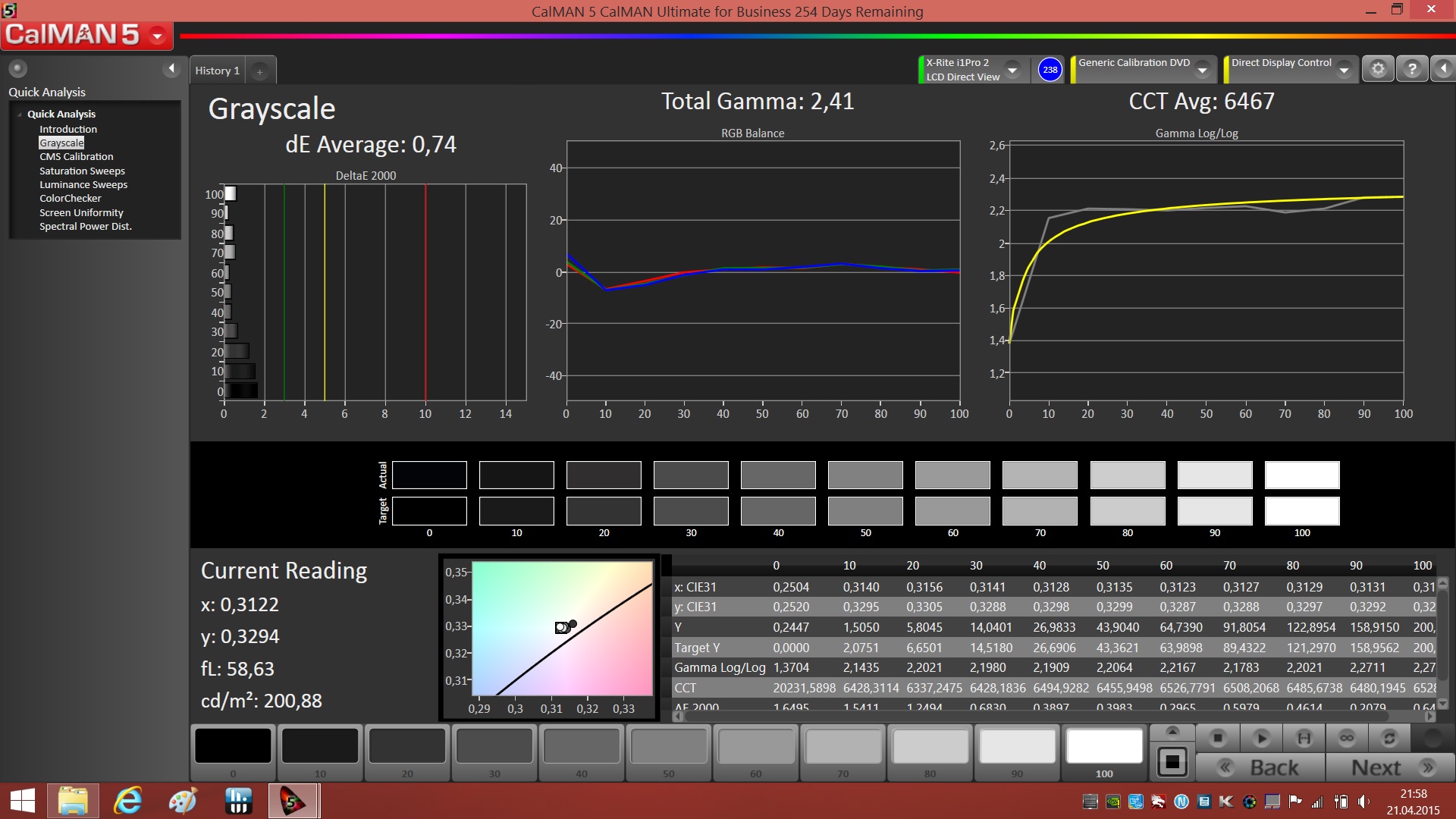1456x819 pixels.
Task: Open the paint palette app in taskbar
Action: (x=183, y=802)
